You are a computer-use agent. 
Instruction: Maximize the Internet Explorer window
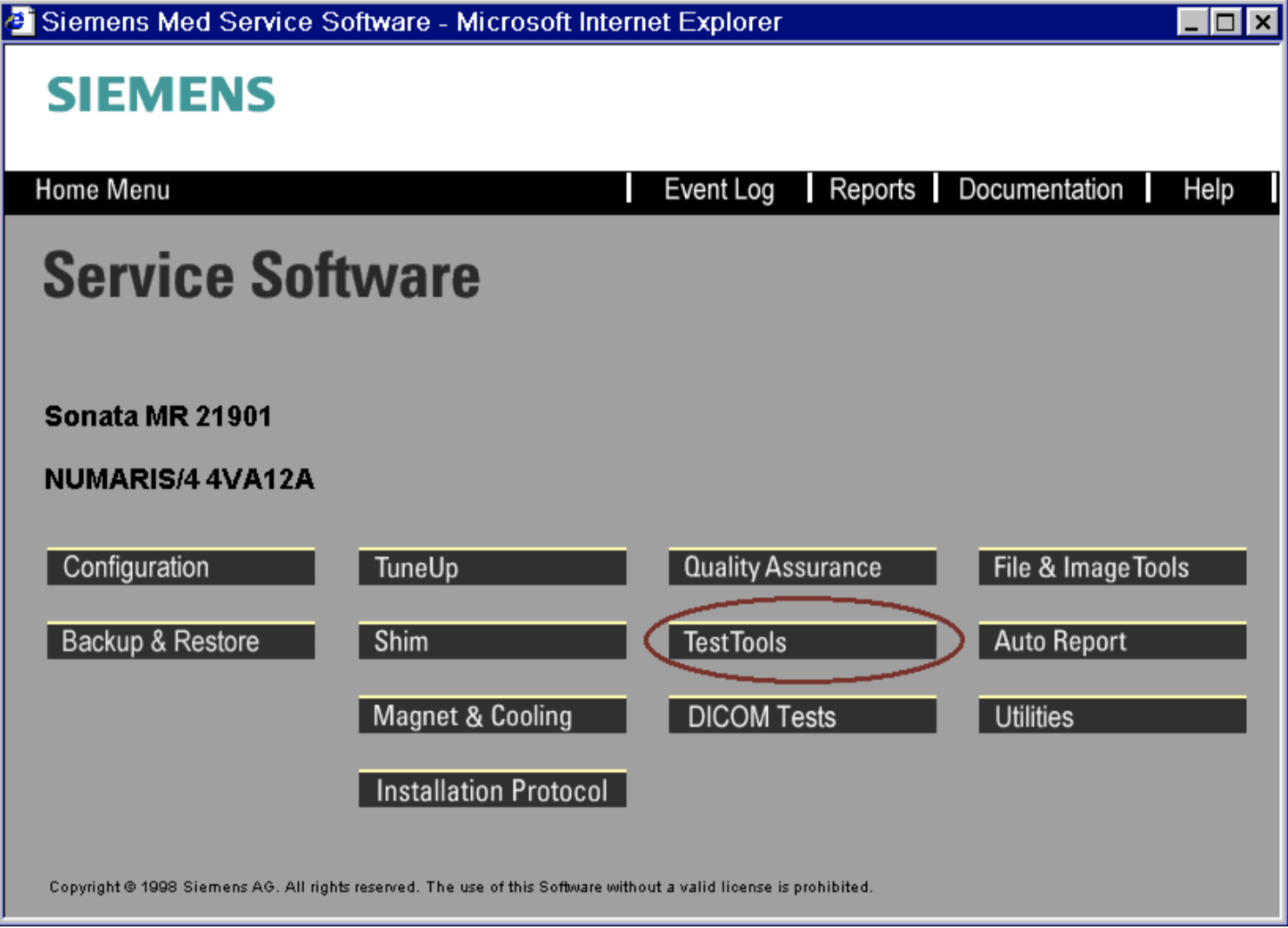pos(1226,21)
